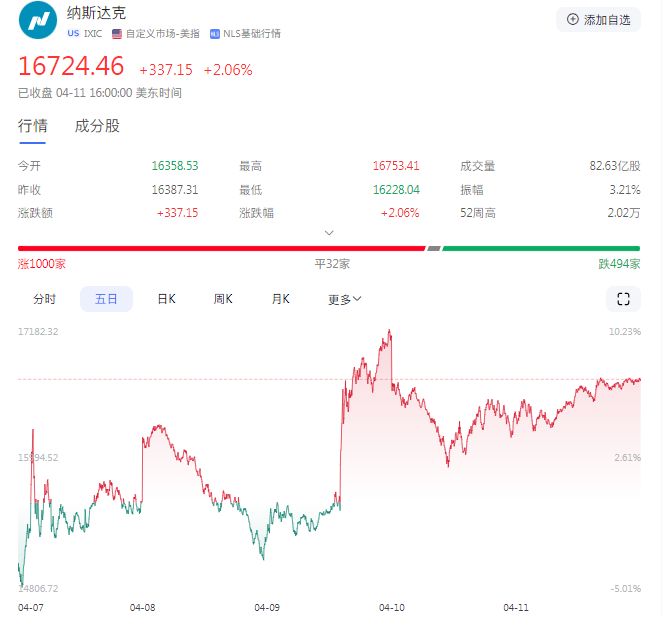Select the 周K chart tab
662x617 pixels.
(223, 299)
